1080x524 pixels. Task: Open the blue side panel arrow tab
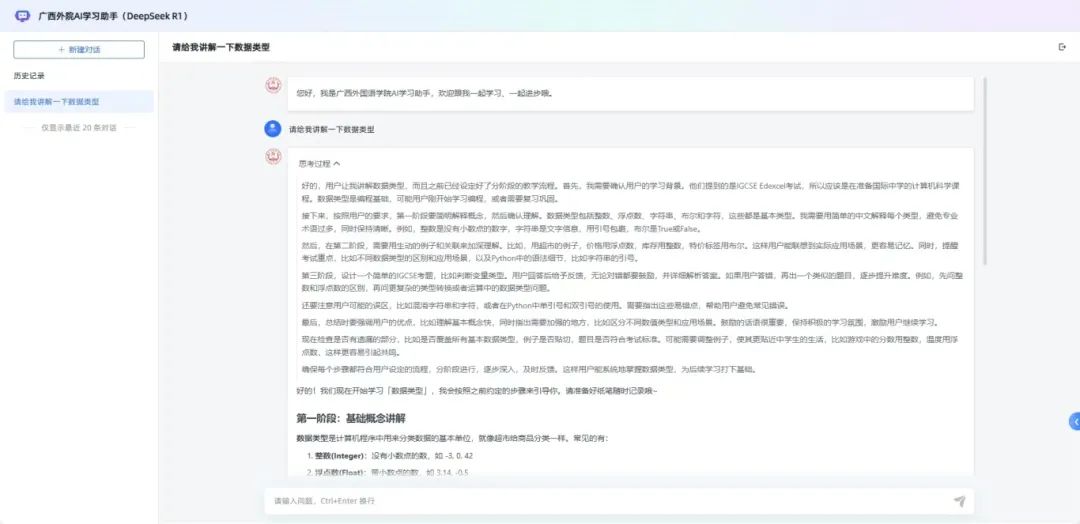[1074, 421]
